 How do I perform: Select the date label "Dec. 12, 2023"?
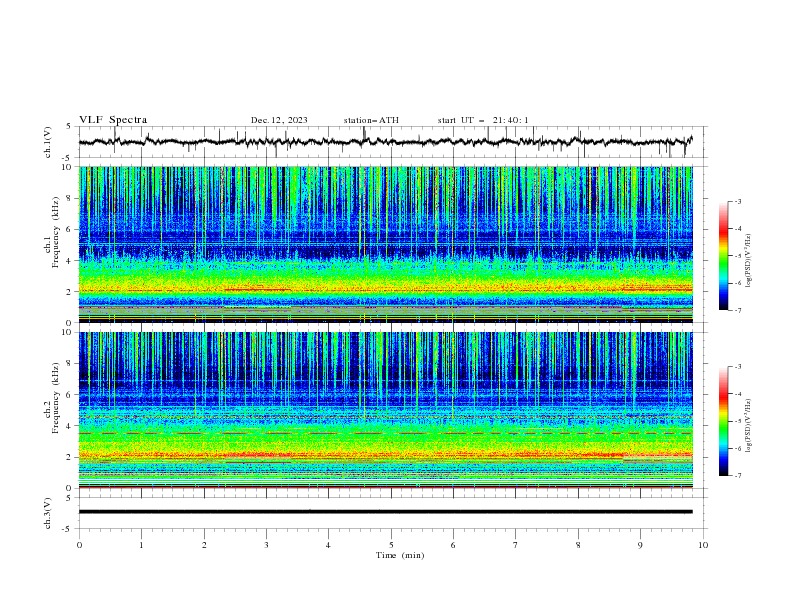(x=279, y=120)
